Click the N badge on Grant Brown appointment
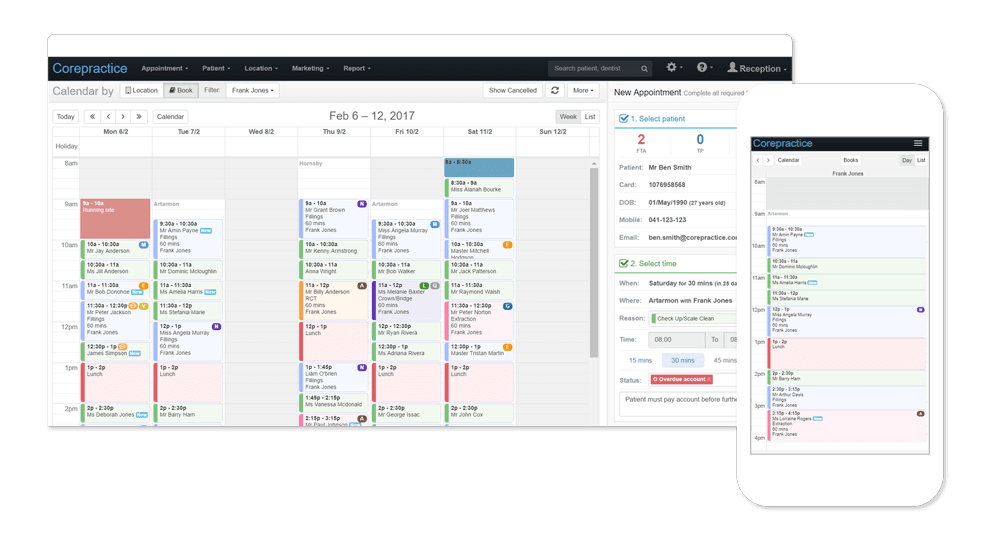The height and width of the screenshot is (540, 990). pyautogui.click(x=362, y=204)
